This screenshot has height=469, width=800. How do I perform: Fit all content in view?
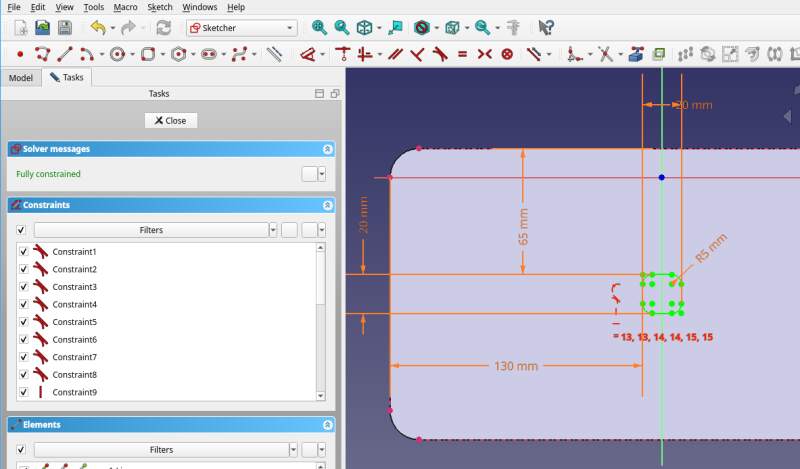[319, 28]
